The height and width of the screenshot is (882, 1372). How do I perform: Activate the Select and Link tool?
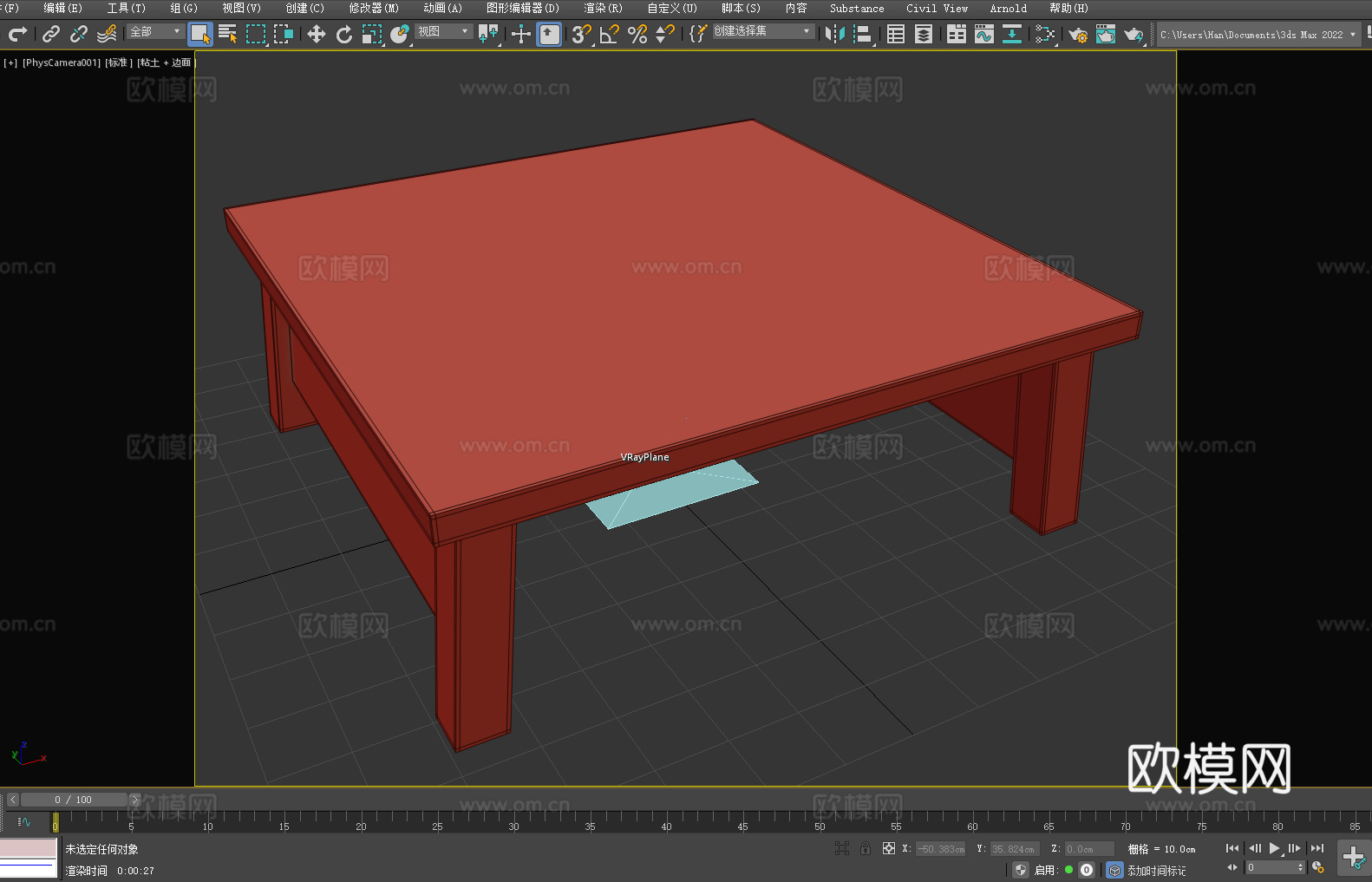[x=51, y=34]
